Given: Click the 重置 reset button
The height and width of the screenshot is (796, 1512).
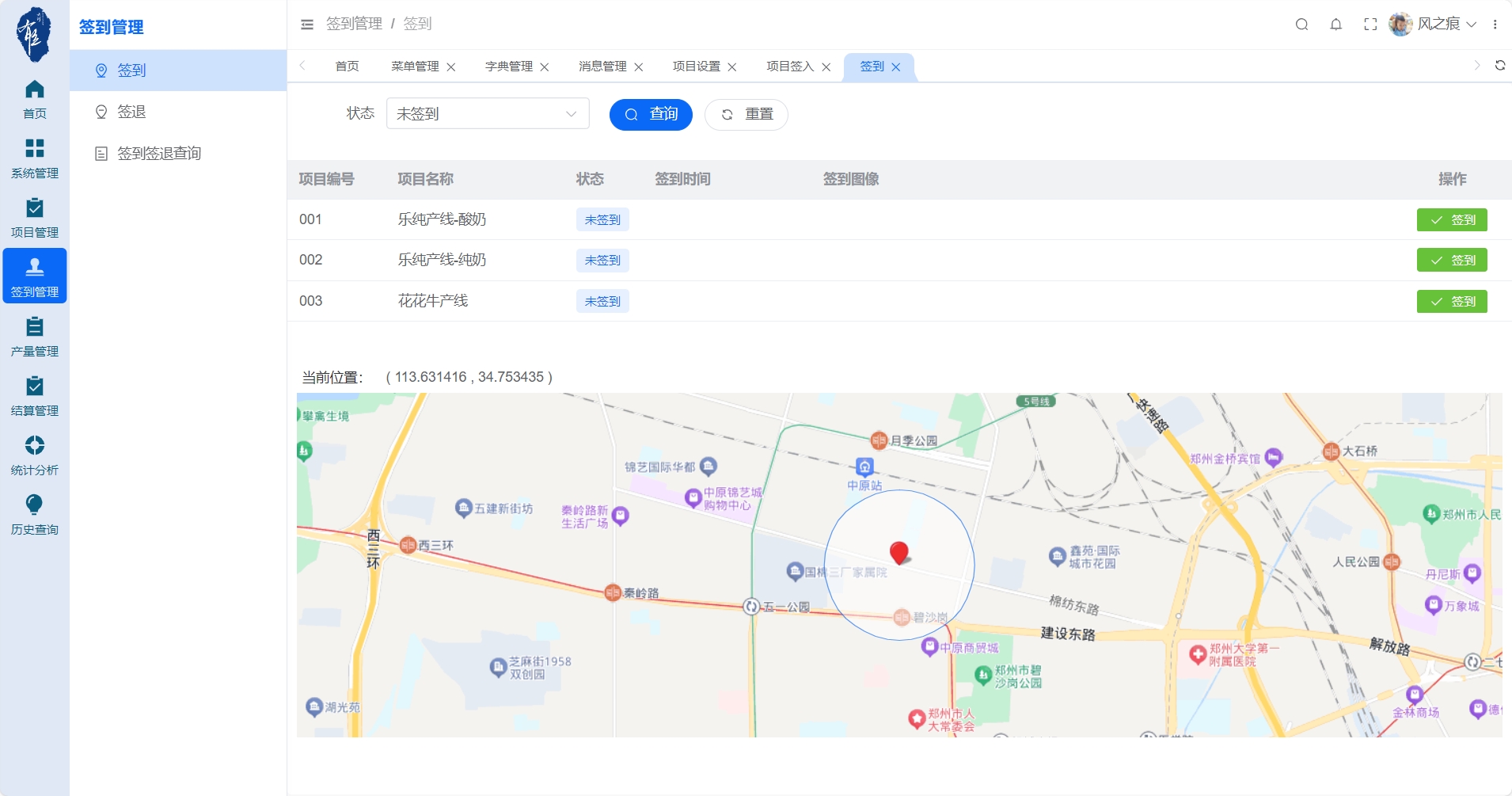Looking at the screenshot, I should pos(747,114).
